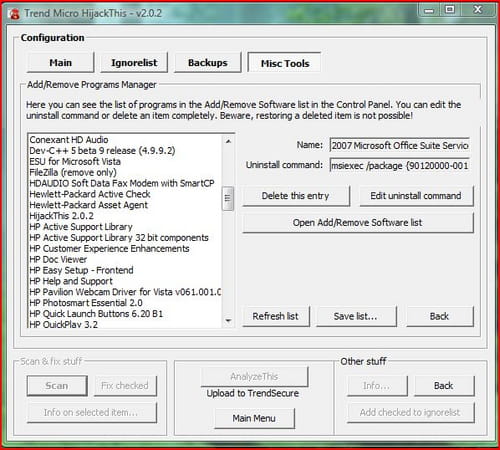Select the Misc Tools tab
Screen dimensions: 500x450
[x=285, y=63]
